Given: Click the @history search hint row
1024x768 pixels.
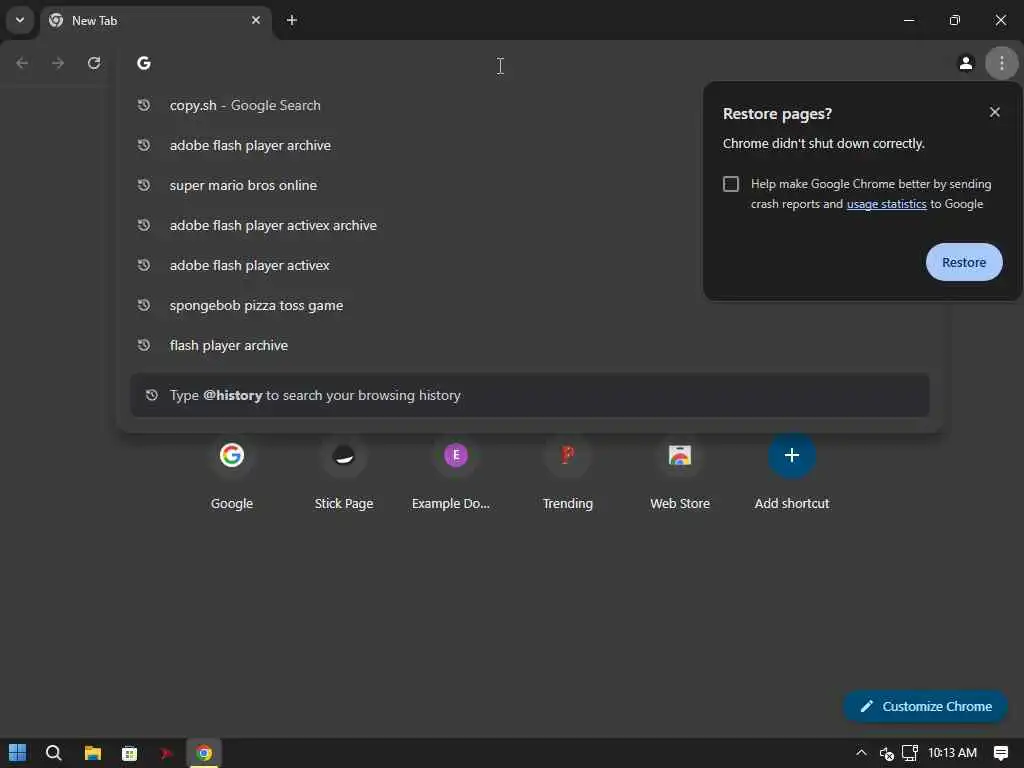Looking at the screenshot, I should coord(530,395).
